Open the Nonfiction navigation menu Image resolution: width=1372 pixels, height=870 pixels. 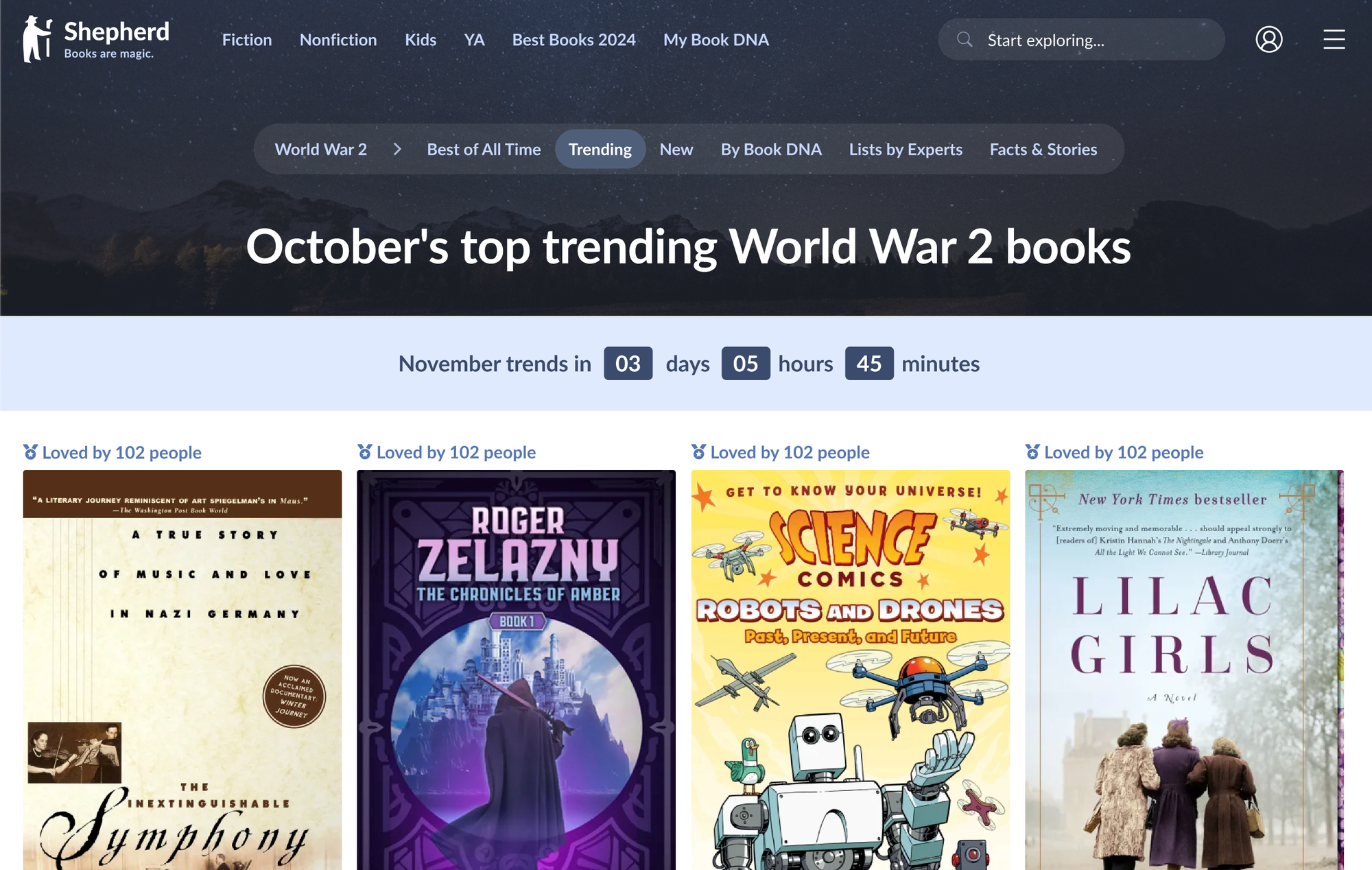click(338, 40)
